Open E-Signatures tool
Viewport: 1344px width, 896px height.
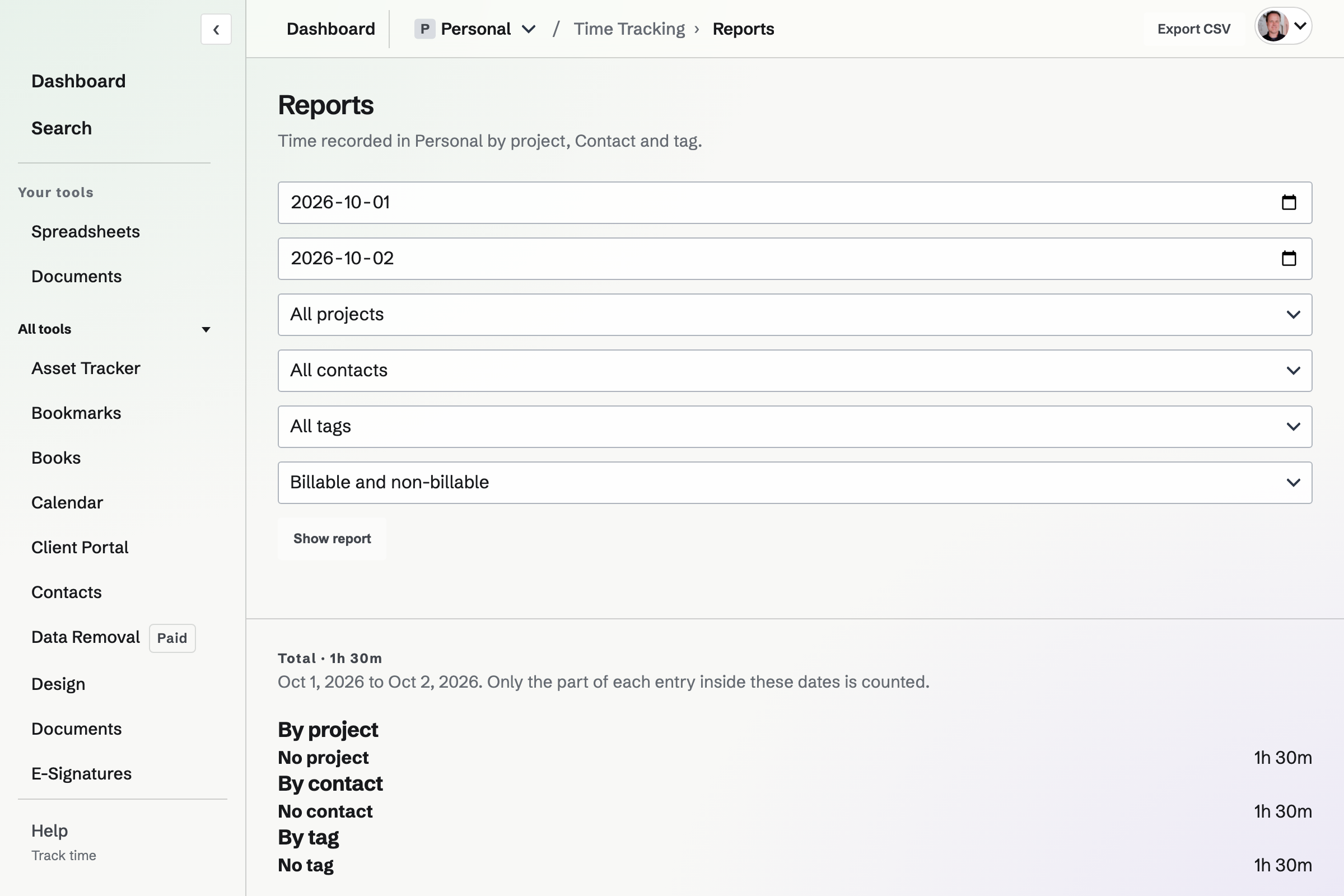[x=81, y=773]
